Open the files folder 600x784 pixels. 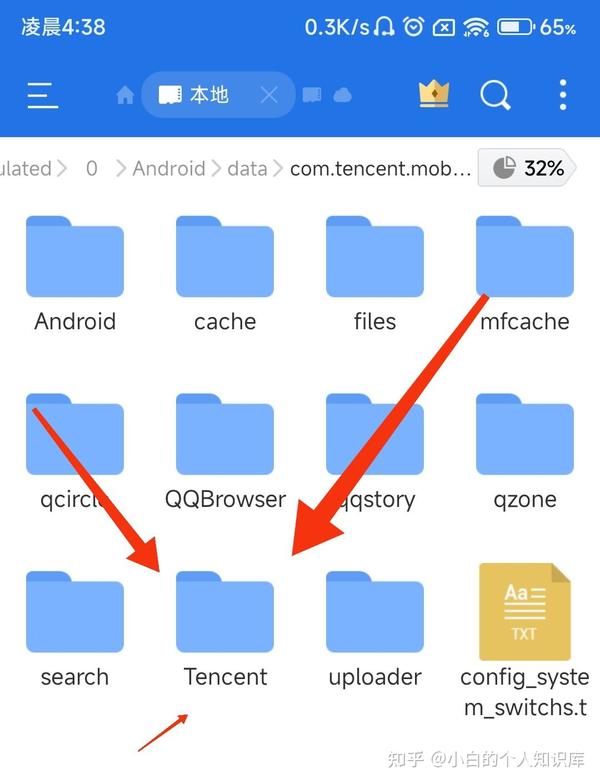pyautogui.click(x=375, y=275)
